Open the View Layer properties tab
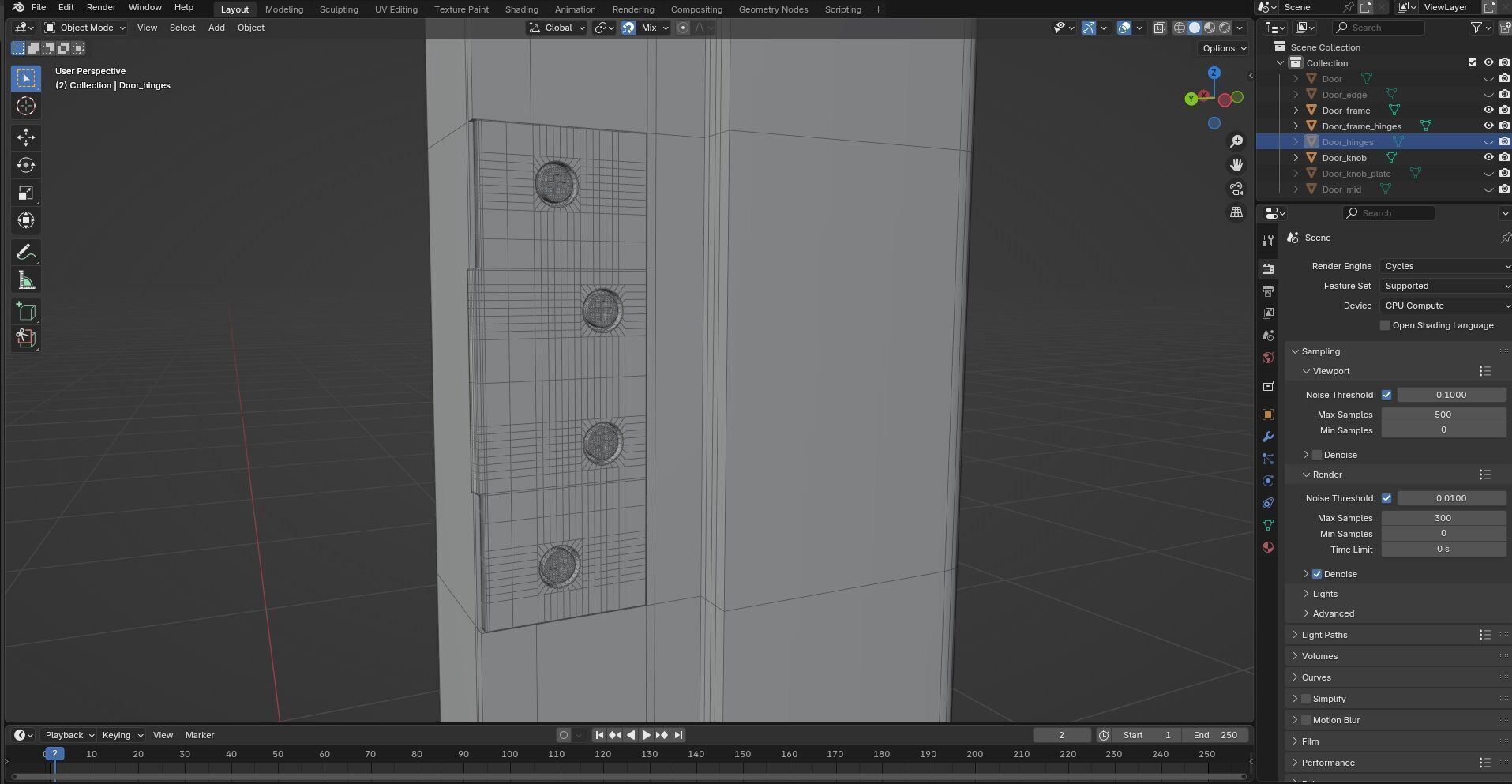This screenshot has height=784, width=1512. tap(1268, 313)
